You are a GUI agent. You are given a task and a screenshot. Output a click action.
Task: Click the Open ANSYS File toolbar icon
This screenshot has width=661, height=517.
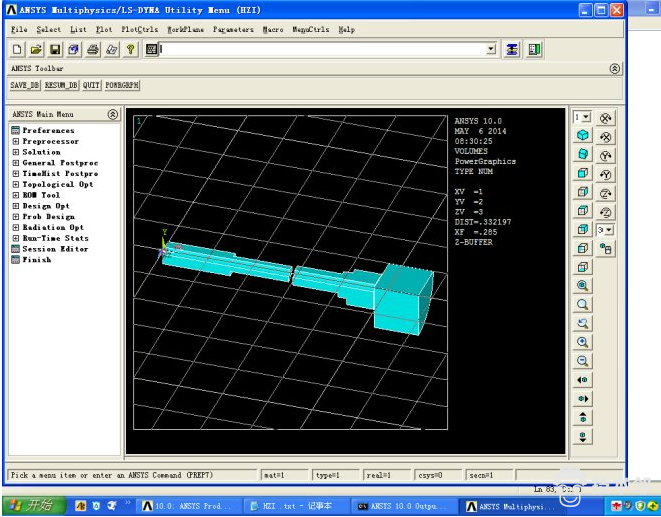click(36, 49)
